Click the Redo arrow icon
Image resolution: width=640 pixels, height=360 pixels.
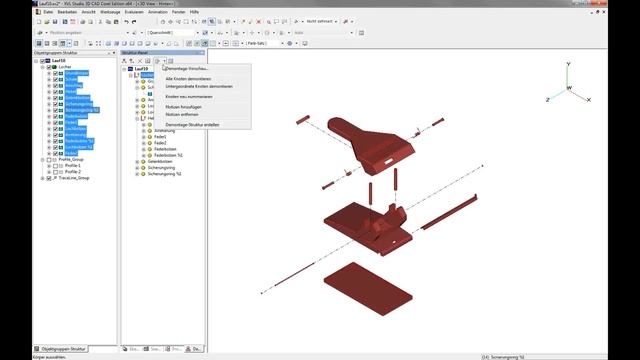[134, 22]
